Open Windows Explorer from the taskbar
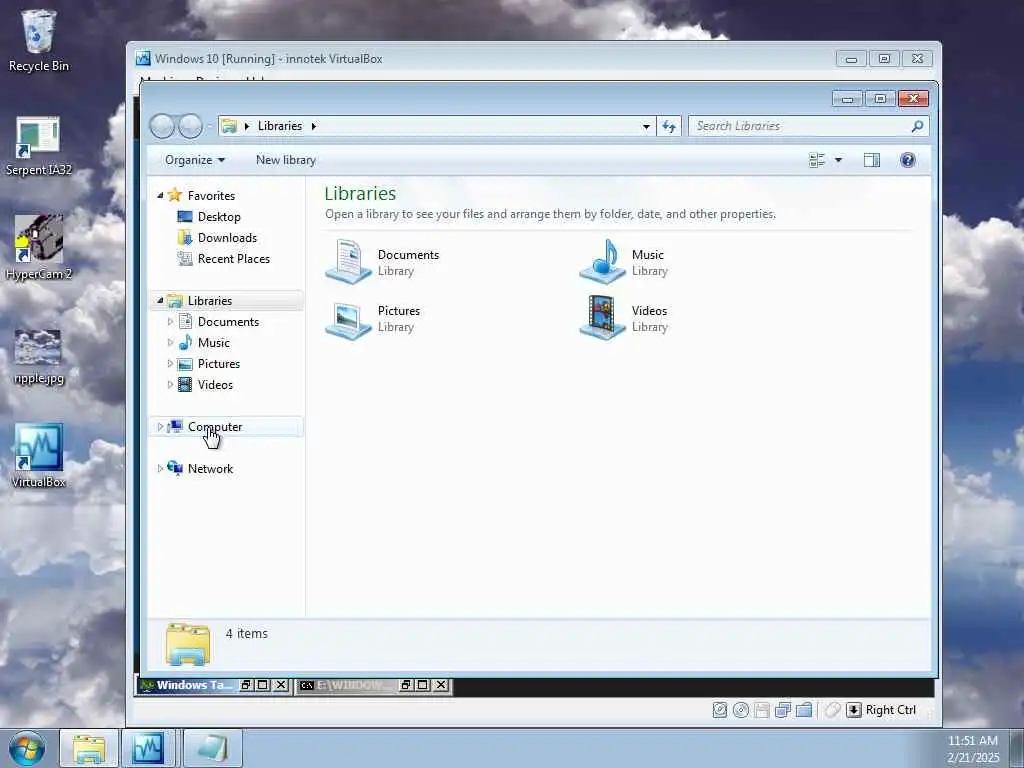This screenshot has height=768, width=1024. pos(89,748)
